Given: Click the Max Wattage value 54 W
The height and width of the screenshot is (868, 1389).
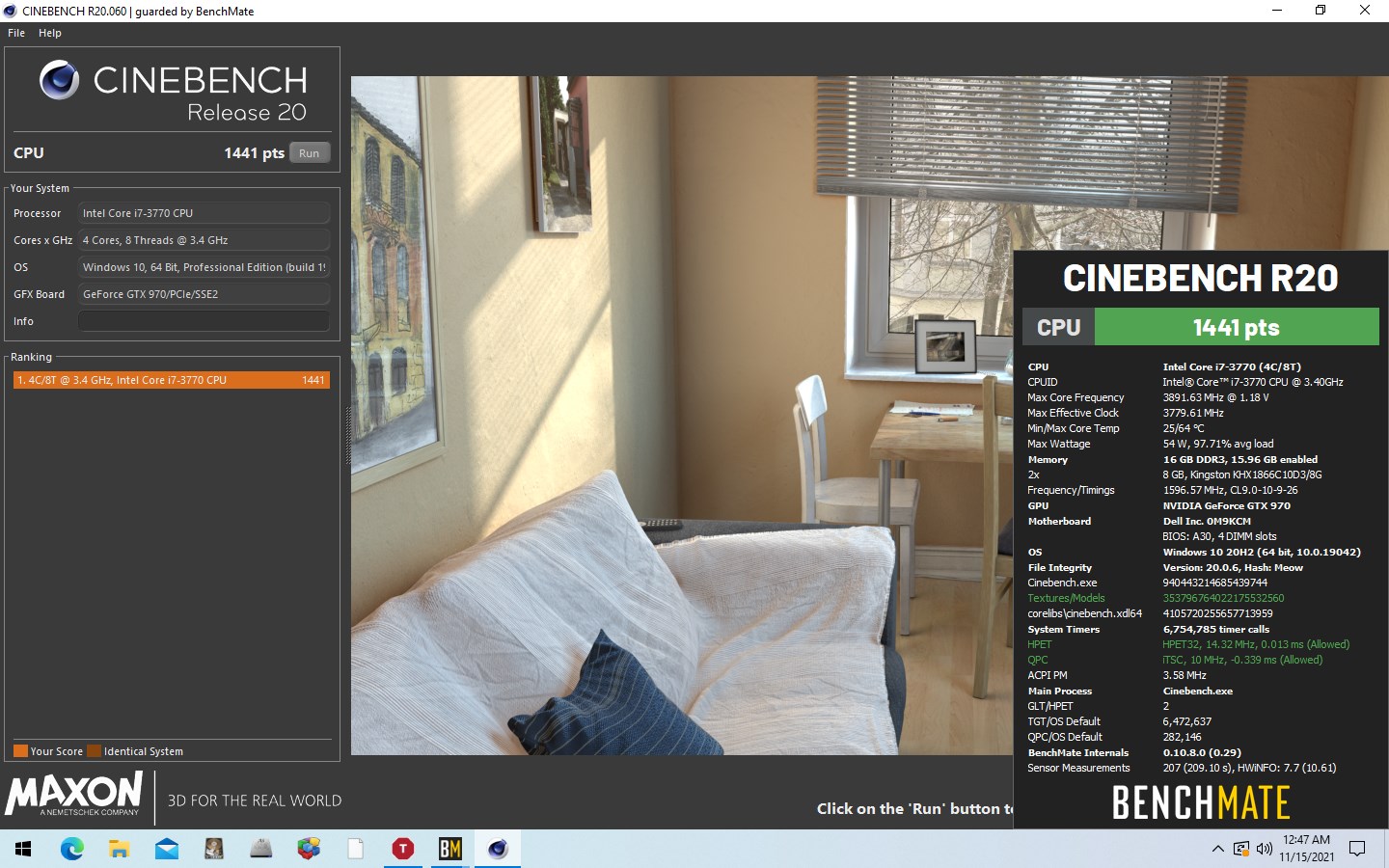Looking at the screenshot, I should [1218, 444].
